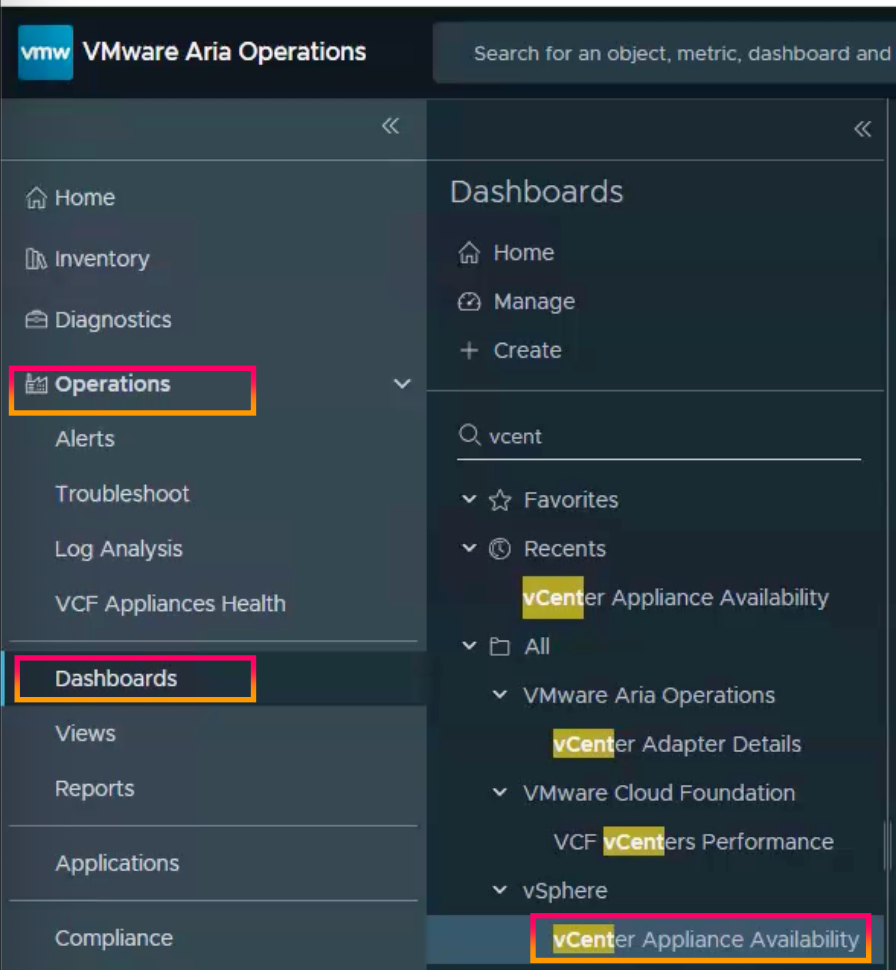Open the Compliance section
The width and height of the screenshot is (896, 970).
(114, 938)
